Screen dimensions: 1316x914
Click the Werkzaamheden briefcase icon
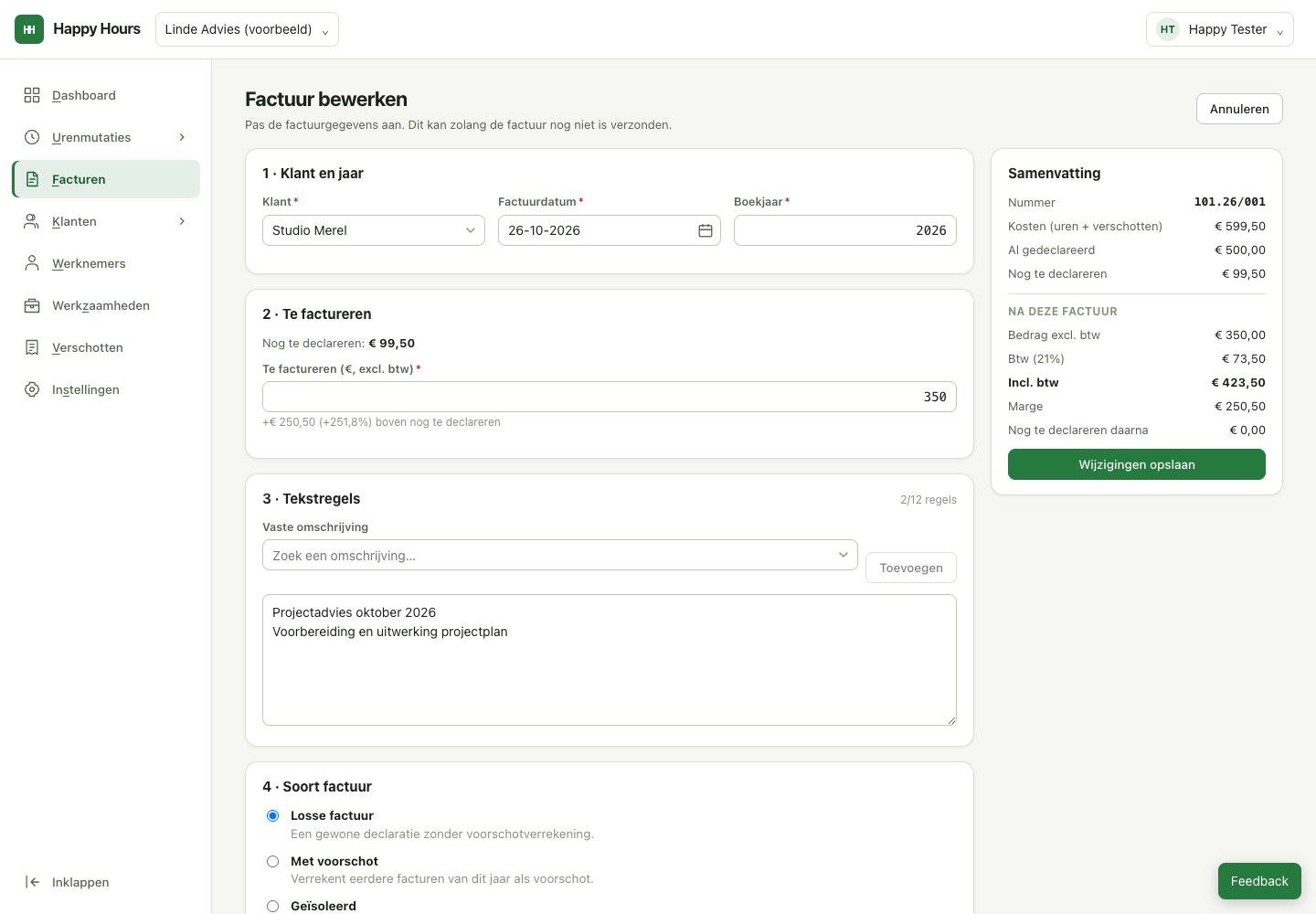pyautogui.click(x=32, y=305)
